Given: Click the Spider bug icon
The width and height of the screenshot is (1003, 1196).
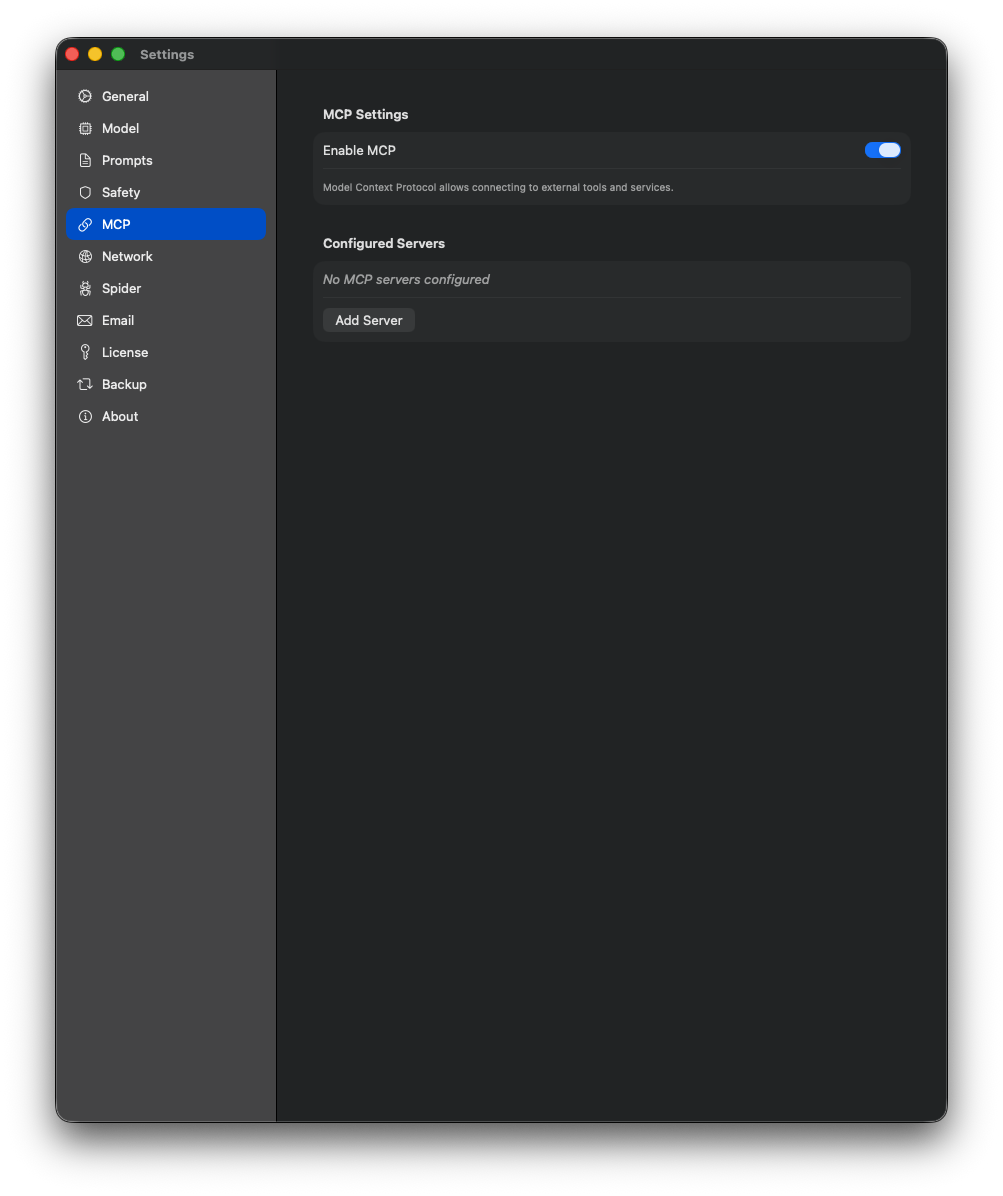Looking at the screenshot, I should pos(85,288).
